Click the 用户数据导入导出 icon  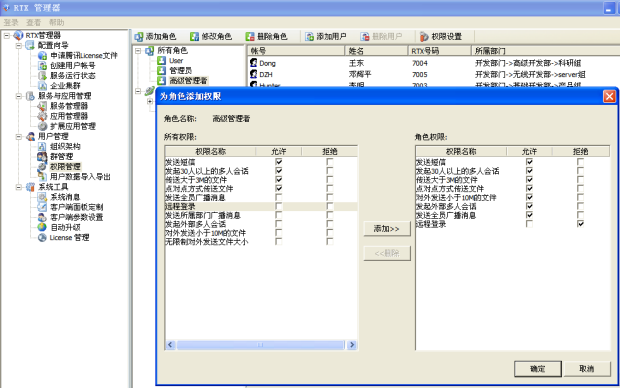pos(42,177)
